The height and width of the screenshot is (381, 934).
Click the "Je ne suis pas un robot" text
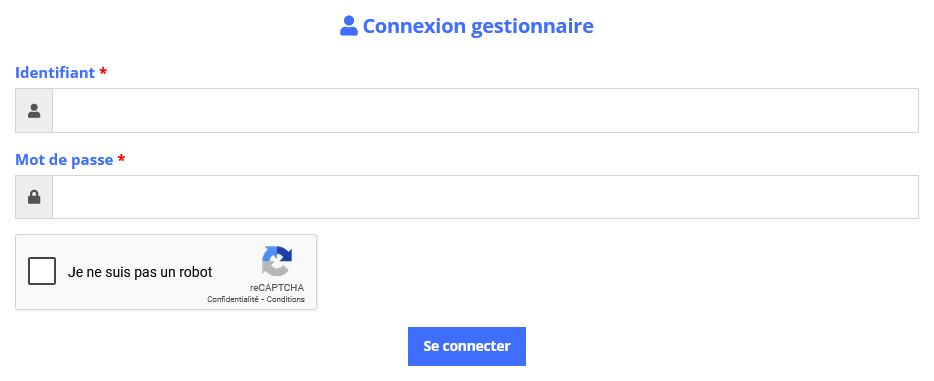coord(140,272)
